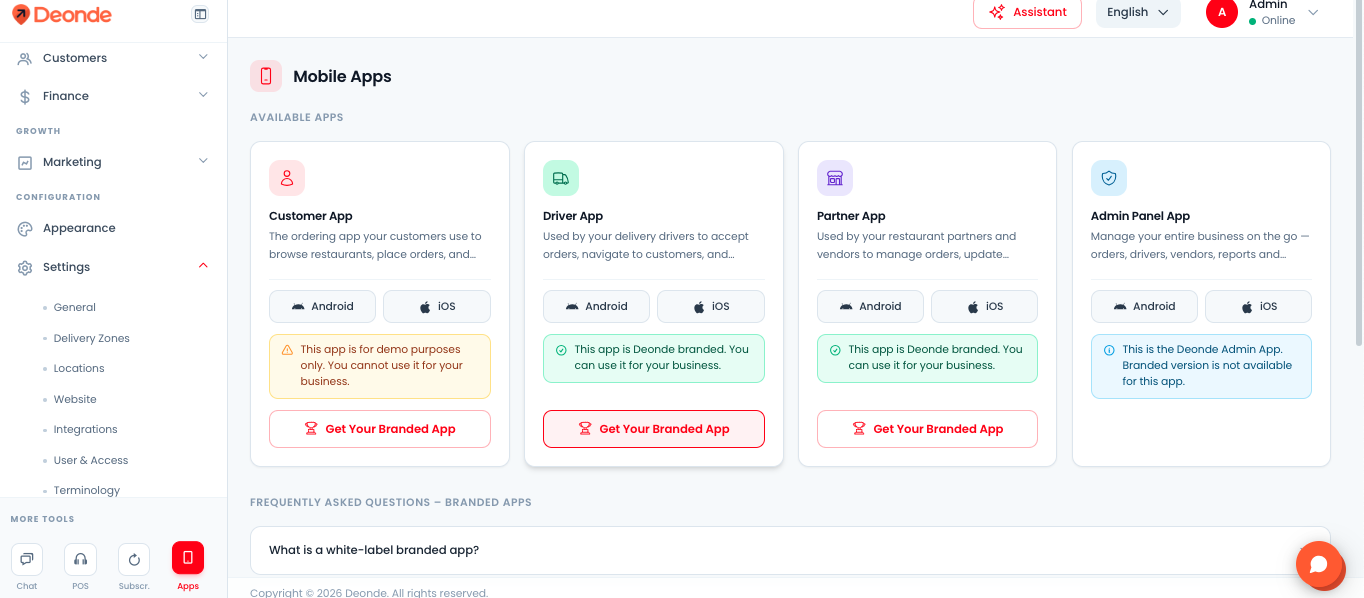Download Driver App for iOS

[x=711, y=306]
